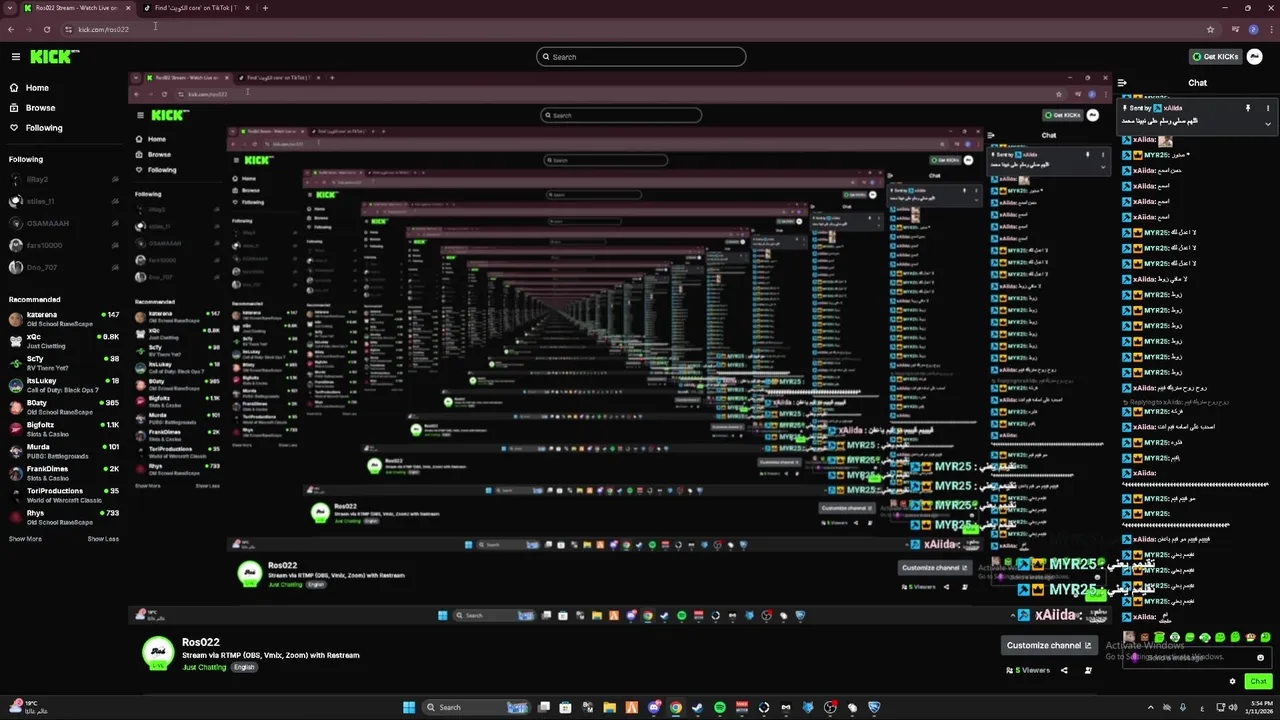This screenshot has height=720, width=1280.
Task: Click the system tray volume icon
Action: (x=1233, y=707)
